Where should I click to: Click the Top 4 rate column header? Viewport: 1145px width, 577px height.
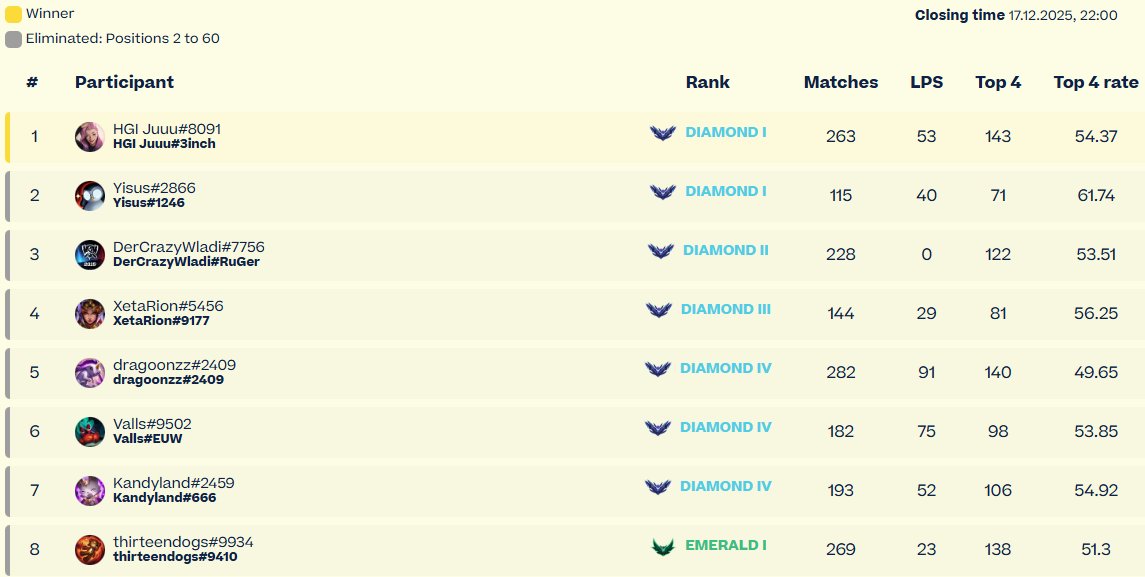(x=1096, y=83)
